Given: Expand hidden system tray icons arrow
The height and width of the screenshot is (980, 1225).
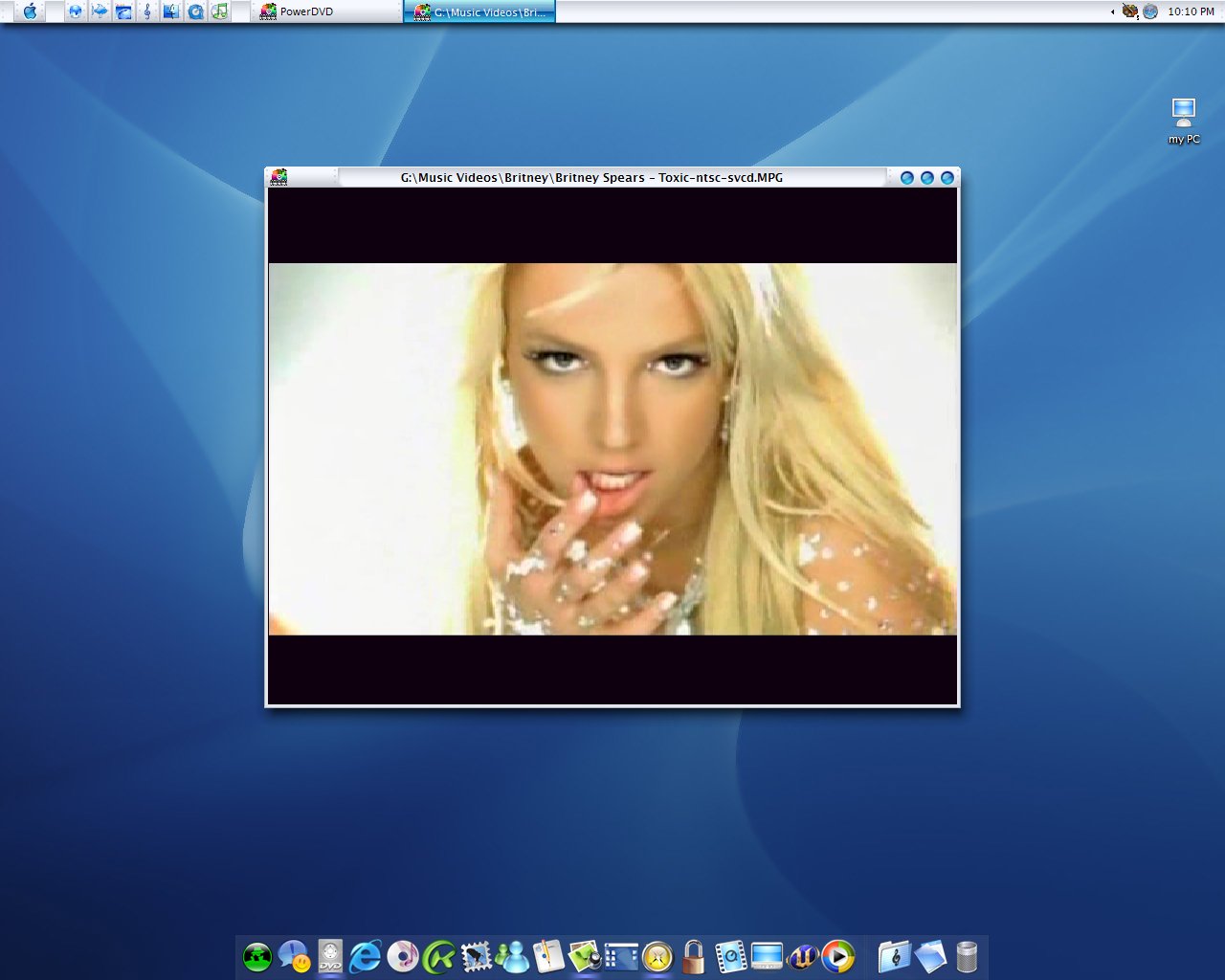Looking at the screenshot, I should [x=1112, y=11].
